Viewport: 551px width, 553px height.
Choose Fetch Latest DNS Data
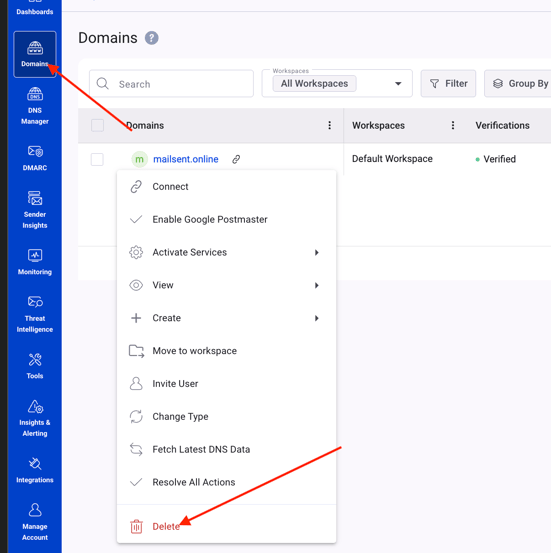[x=226, y=449]
